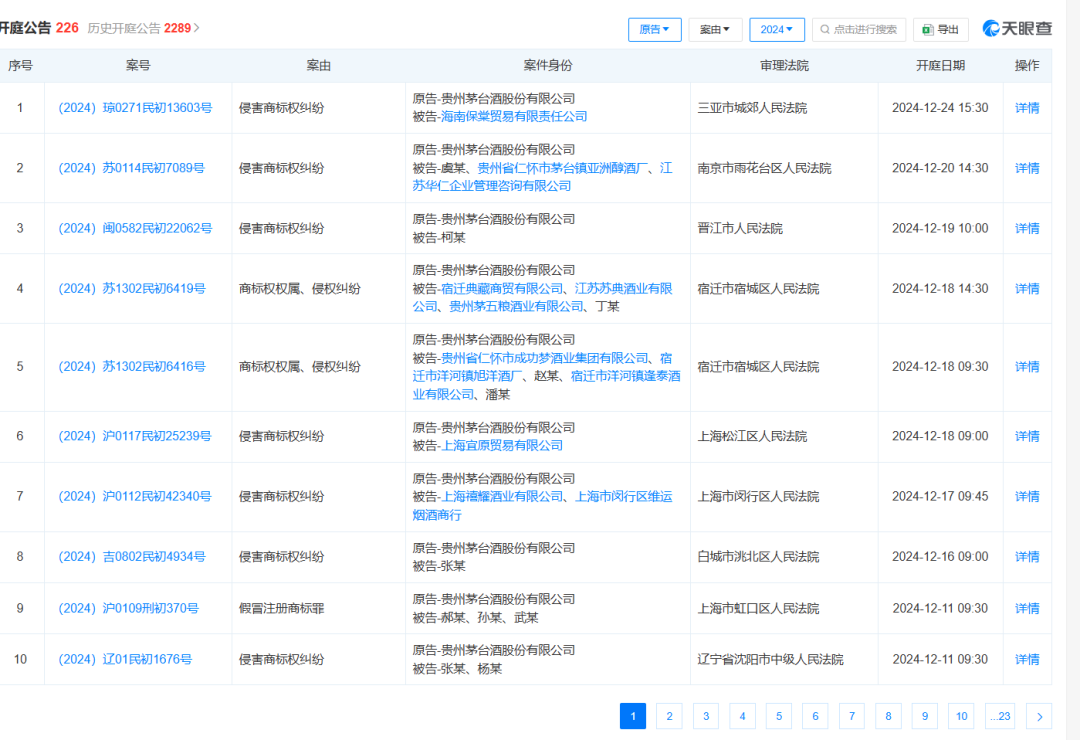Click cause 假冒注册商标罪

281,608
